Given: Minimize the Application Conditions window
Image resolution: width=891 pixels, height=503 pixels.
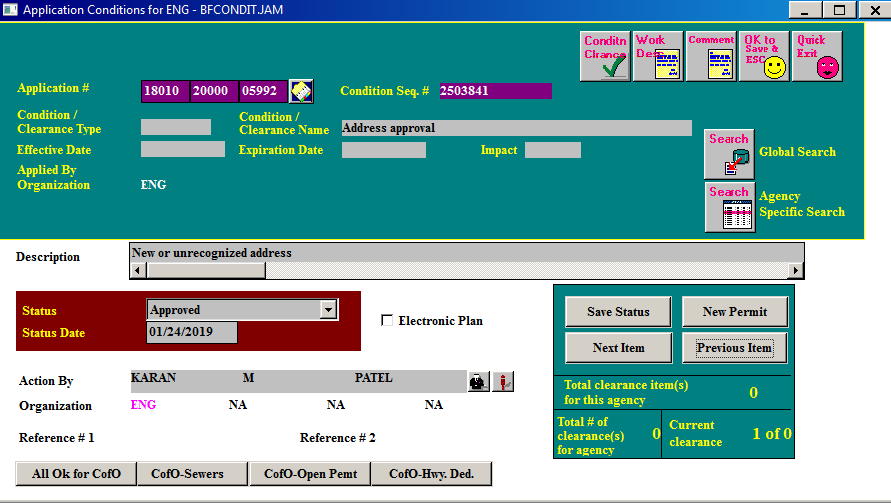Looking at the screenshot, I should coord(805,10).
